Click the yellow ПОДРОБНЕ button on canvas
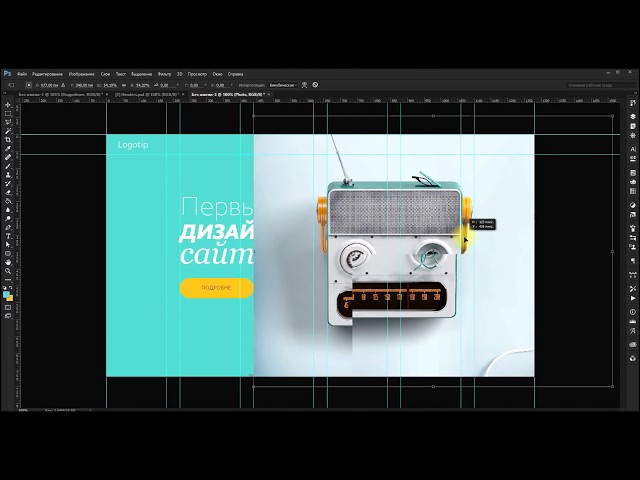This screenshot has width=640, height=480. (x=216, y=288)
